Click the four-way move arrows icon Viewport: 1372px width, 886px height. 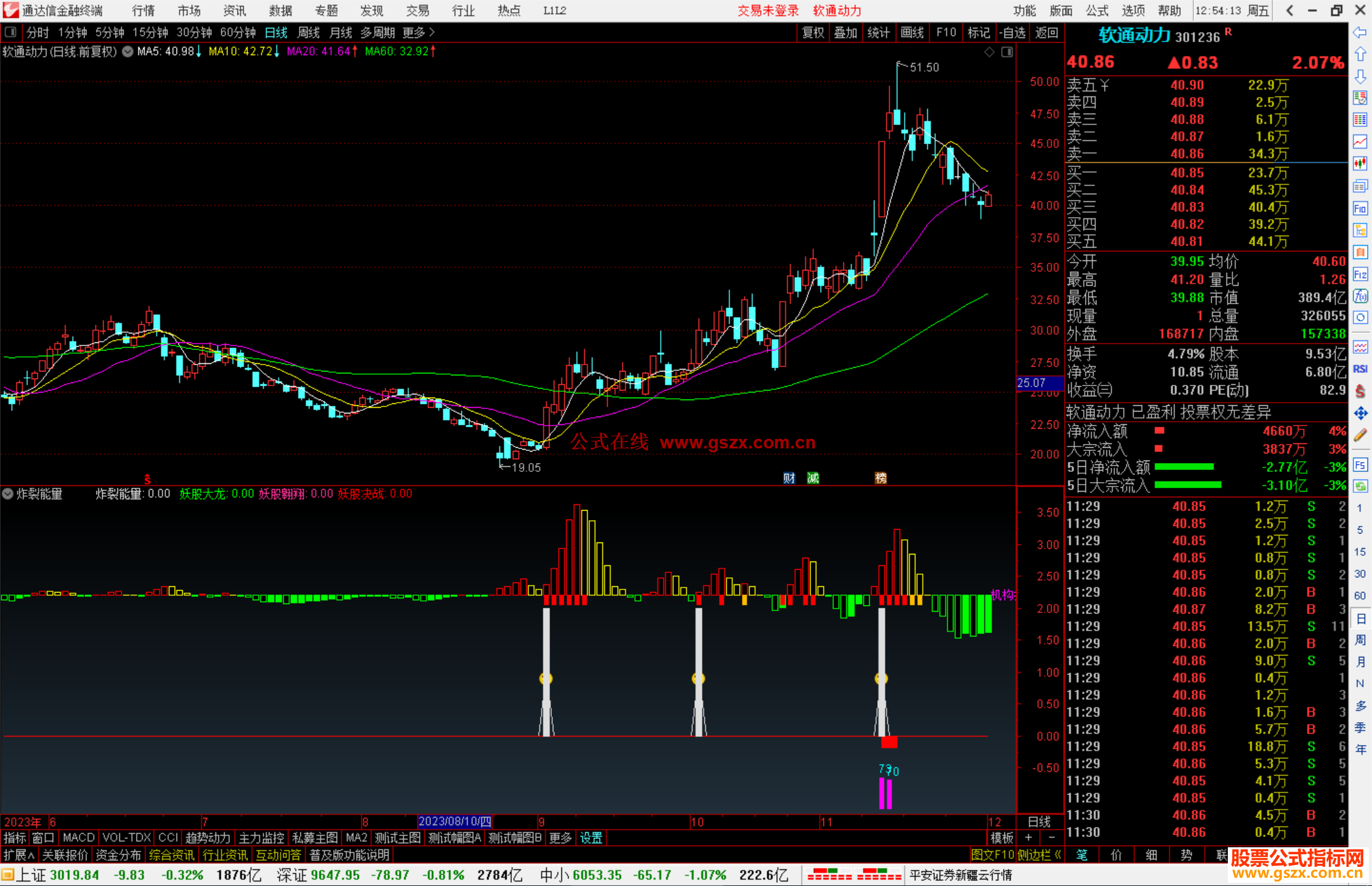click(x=1360, y=413)
